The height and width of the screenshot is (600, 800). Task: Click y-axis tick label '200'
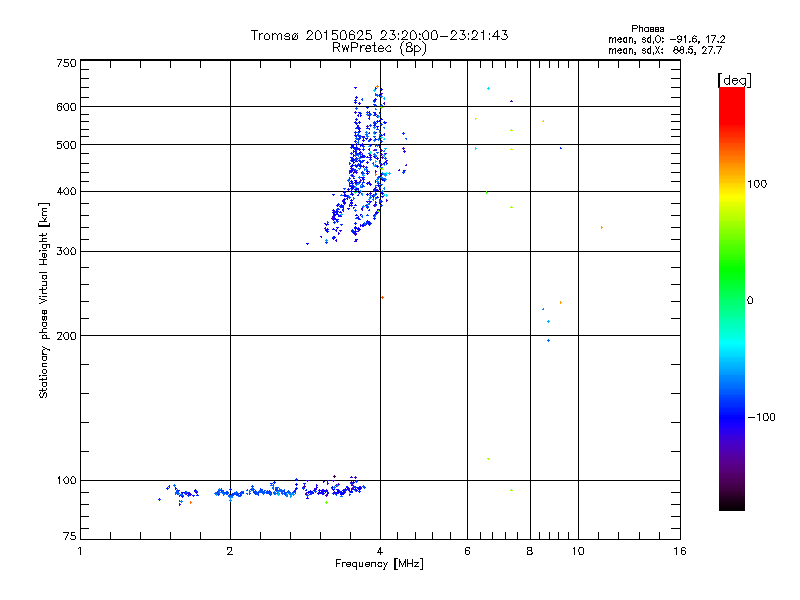pyautogui.click(x=66, y=336)
